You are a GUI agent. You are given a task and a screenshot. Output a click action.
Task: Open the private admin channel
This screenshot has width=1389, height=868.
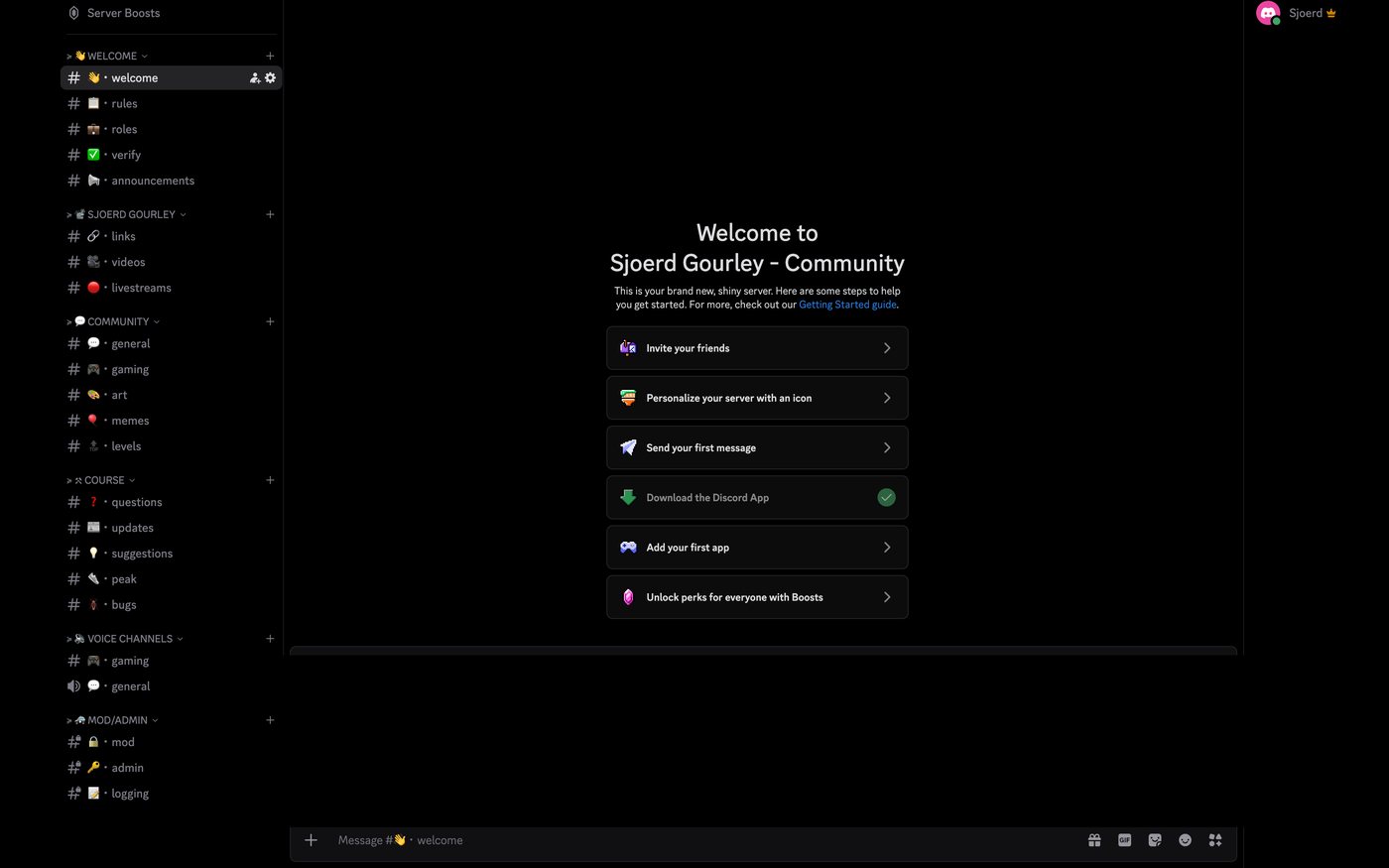(x=171, y=768)
